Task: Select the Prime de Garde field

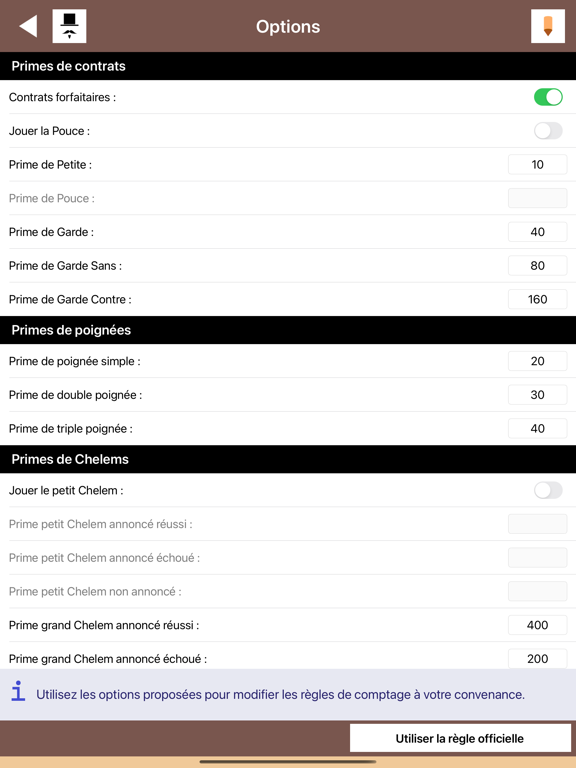Action: pyautogui.click(x=537, y=232)
